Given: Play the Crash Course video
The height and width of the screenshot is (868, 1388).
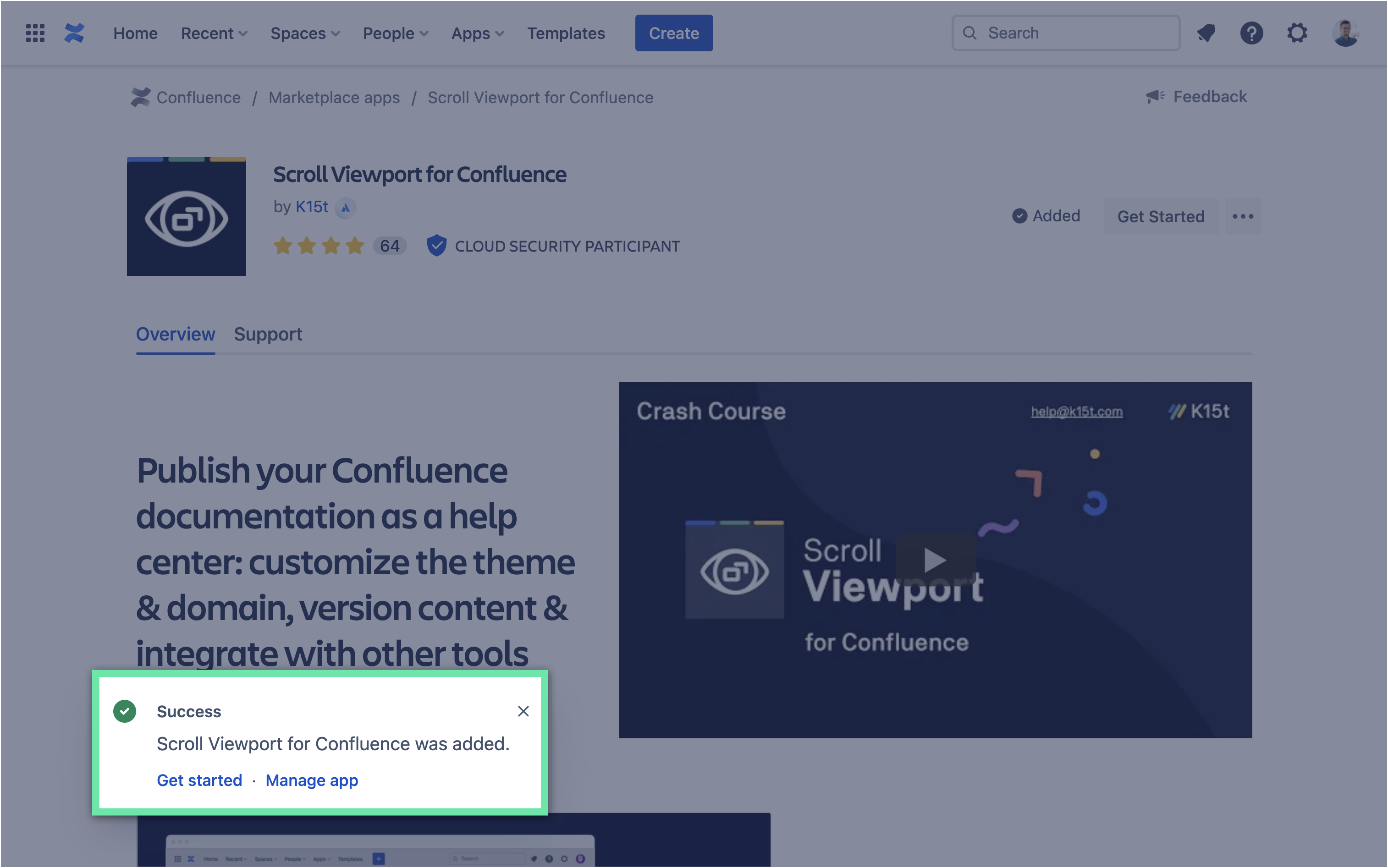Looking at the screenshot, I should [935, 560].
